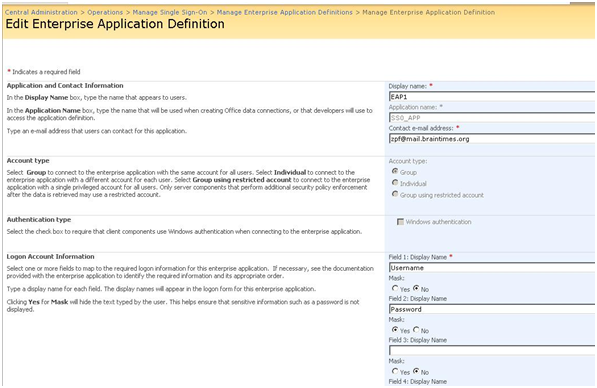Toggle the Windows authentication checkbox
597x388 pixels.
(x=400, y=222)
